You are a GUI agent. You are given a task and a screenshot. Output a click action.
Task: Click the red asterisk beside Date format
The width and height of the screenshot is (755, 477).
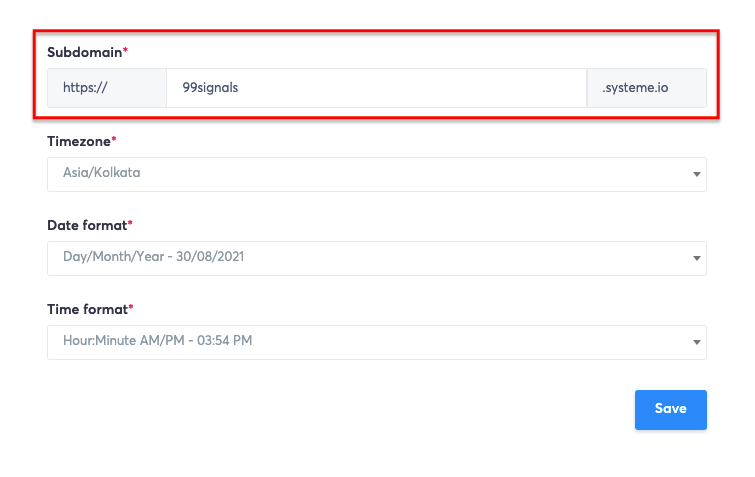(x=130, y=225)
